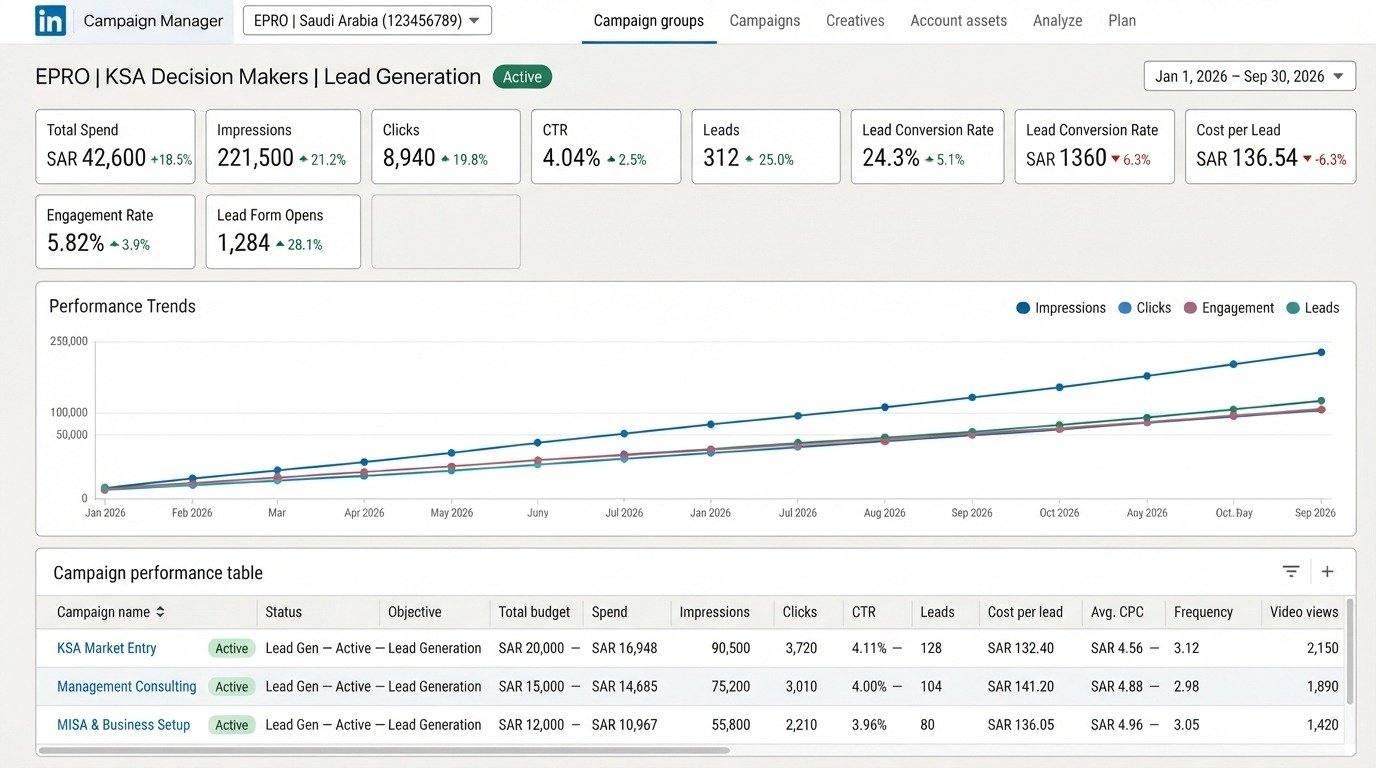The width and height of the screenshot is (1376, 768).
Task: Open the MISA & Business Setup campaign
Action: 123,725
